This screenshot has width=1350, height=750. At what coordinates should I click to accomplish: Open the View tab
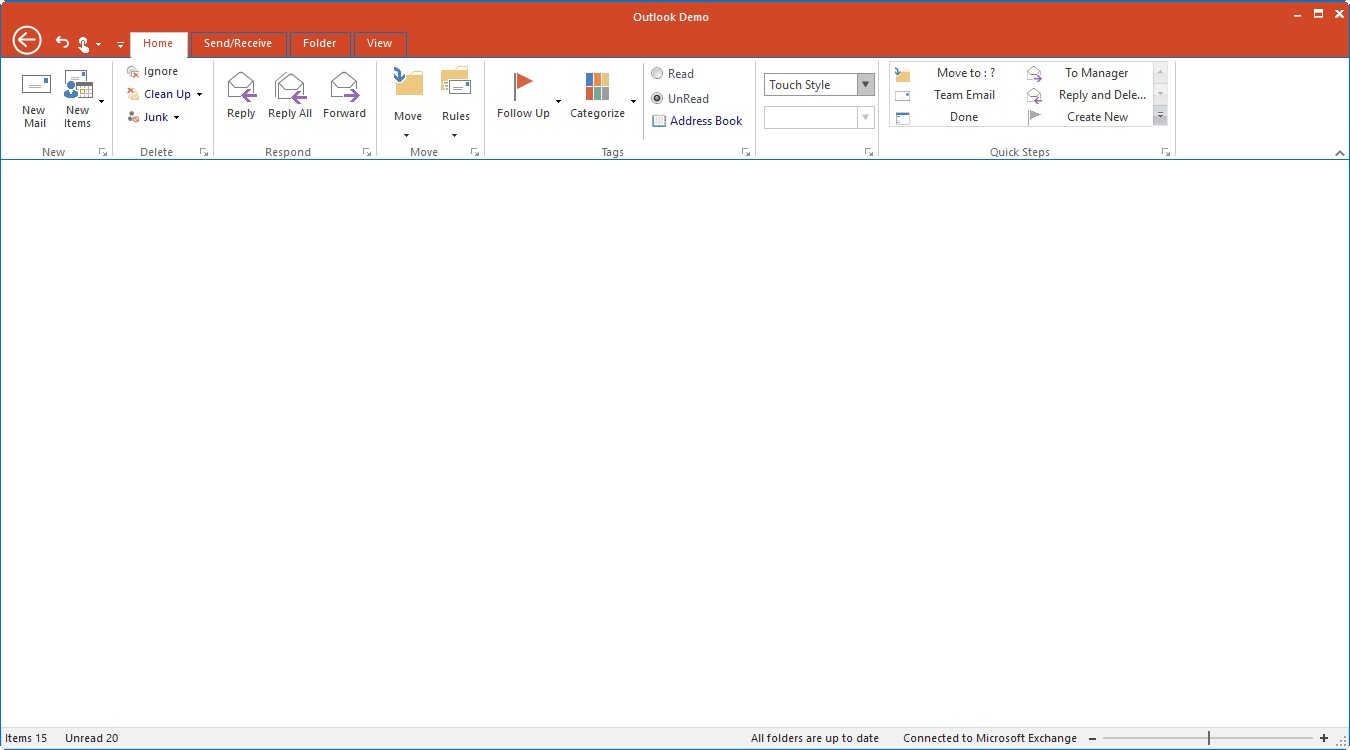379,44
